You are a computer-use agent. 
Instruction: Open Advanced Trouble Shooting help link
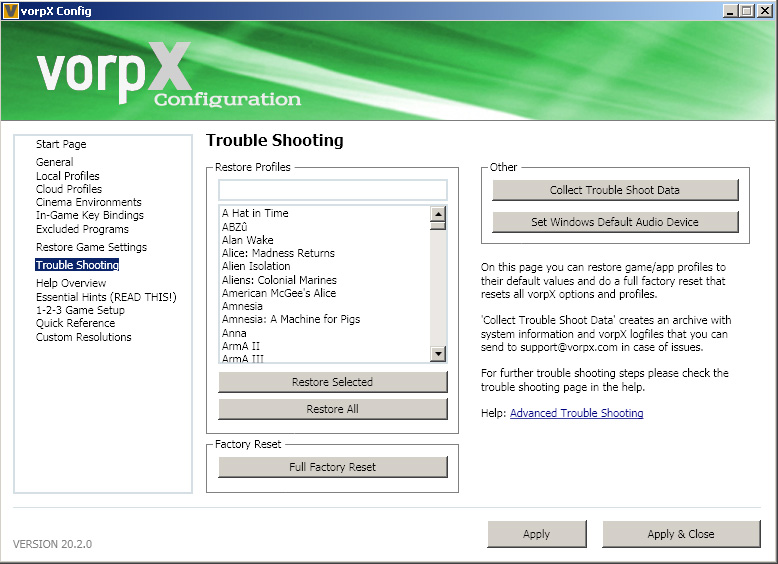click(x=577, y=413)
